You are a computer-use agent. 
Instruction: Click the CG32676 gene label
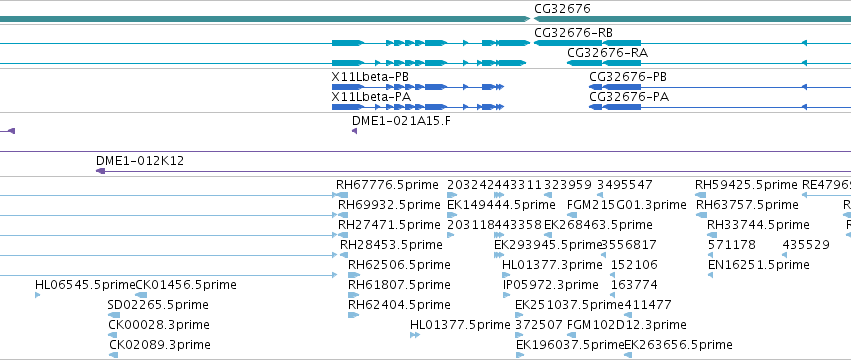[562, 9]
